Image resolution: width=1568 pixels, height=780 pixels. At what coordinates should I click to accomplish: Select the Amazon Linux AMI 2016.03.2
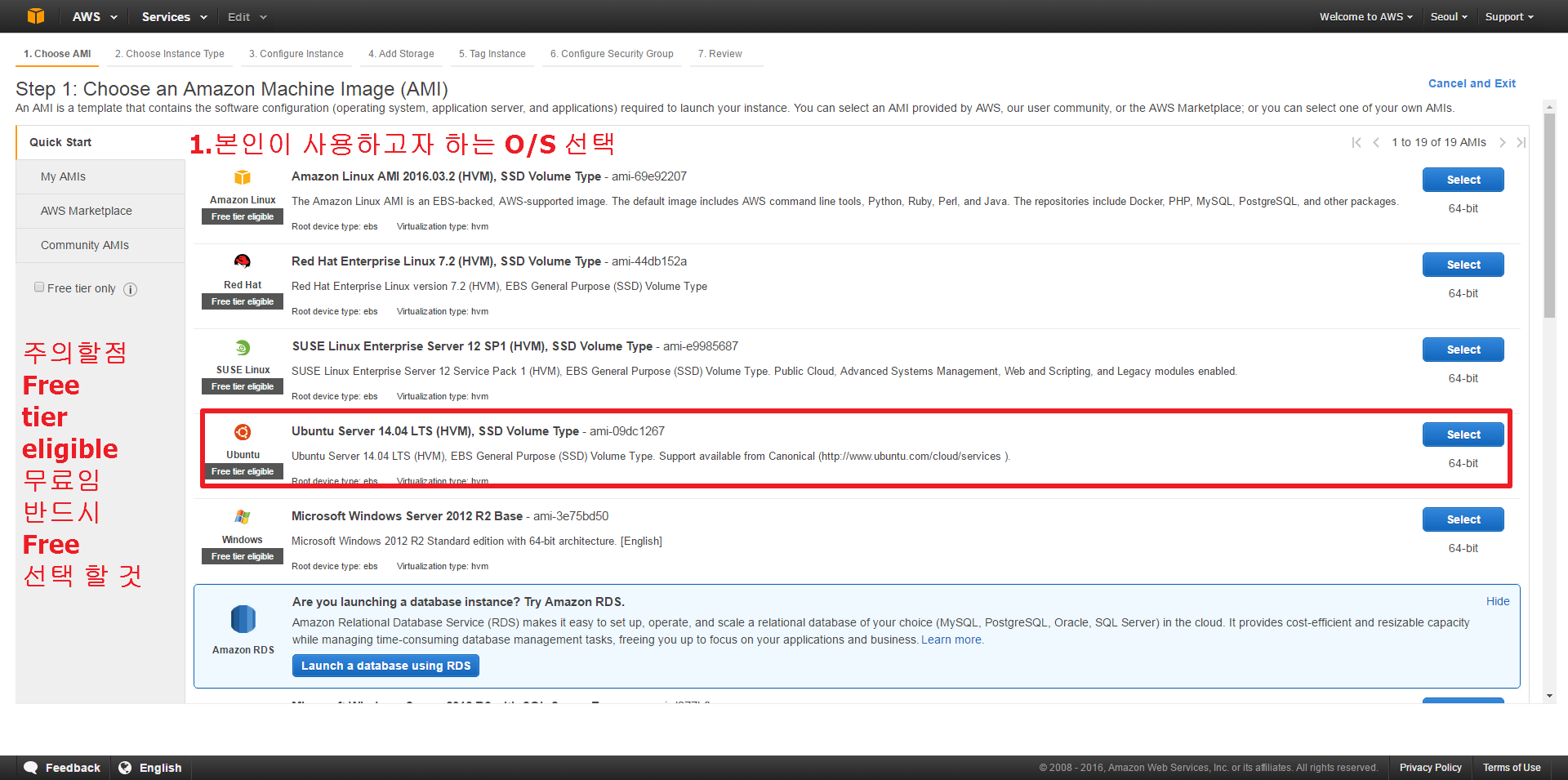[1463, 180]
